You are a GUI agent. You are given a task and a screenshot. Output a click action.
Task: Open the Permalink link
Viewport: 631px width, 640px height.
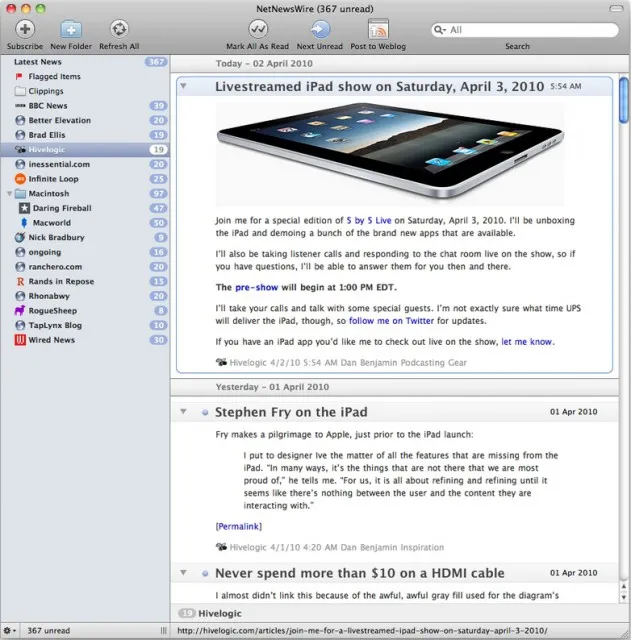click(239, 527)
